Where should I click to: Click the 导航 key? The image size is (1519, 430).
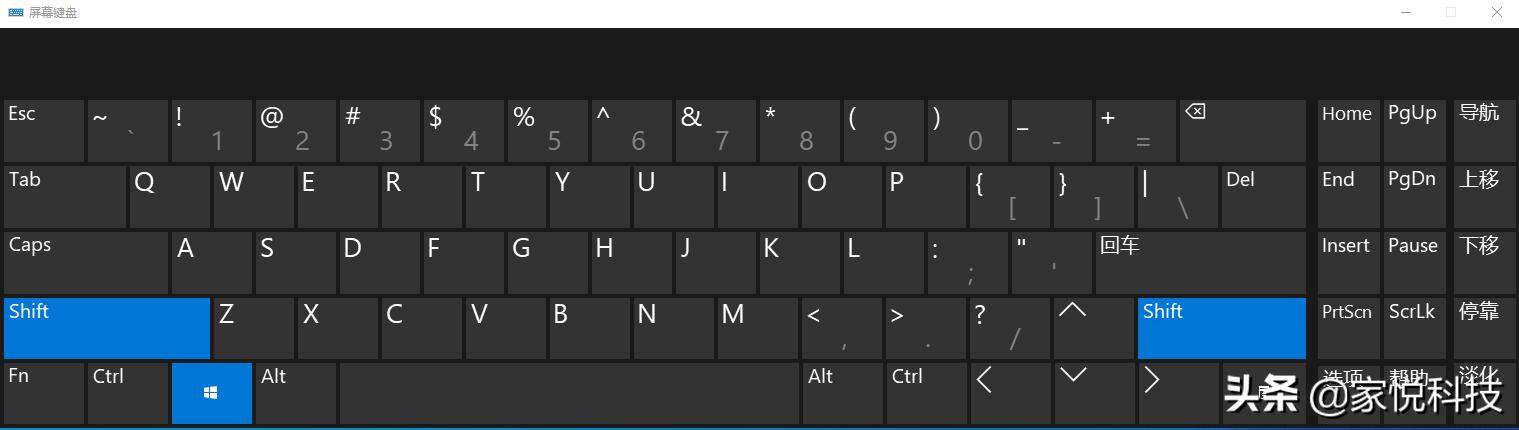click(x=1479, y=131)
